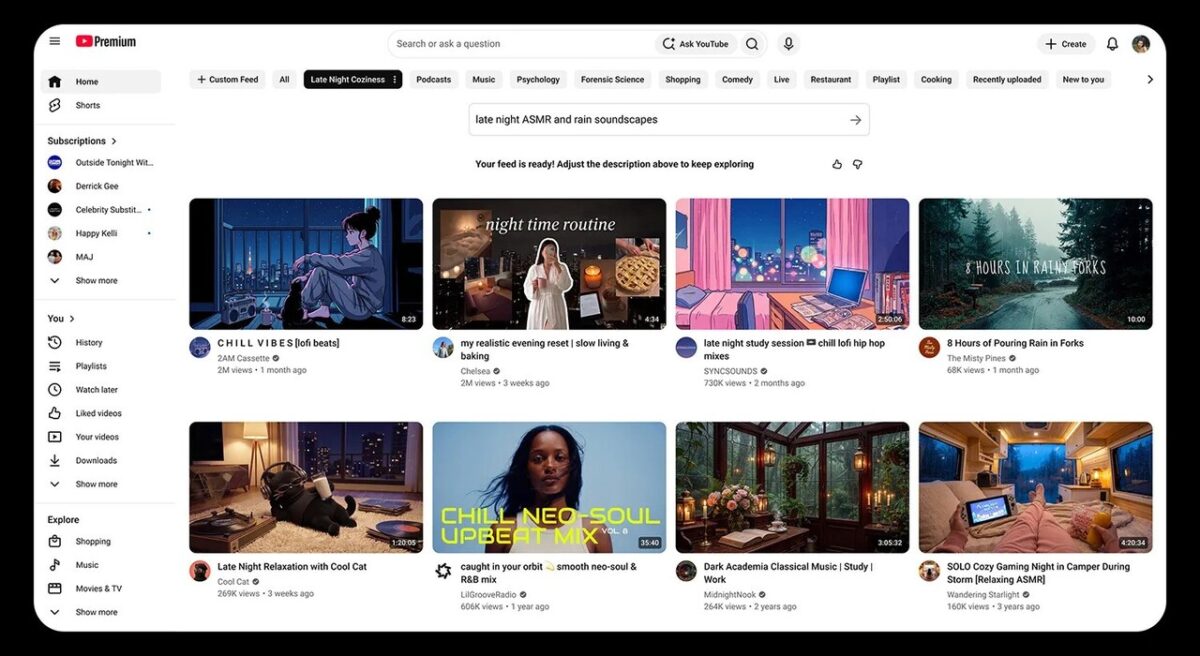Select the Shopping filter chip

(683, 79)
